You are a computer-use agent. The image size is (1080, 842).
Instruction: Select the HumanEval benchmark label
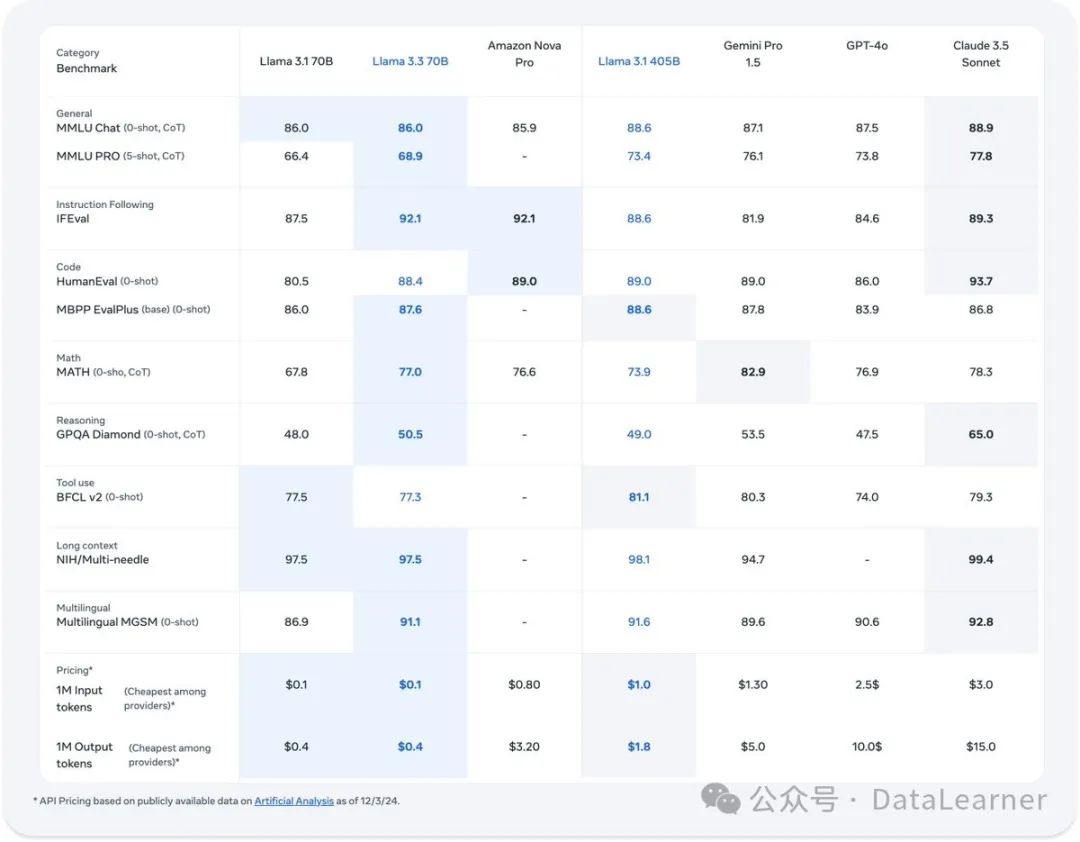[x=107, y=281]
